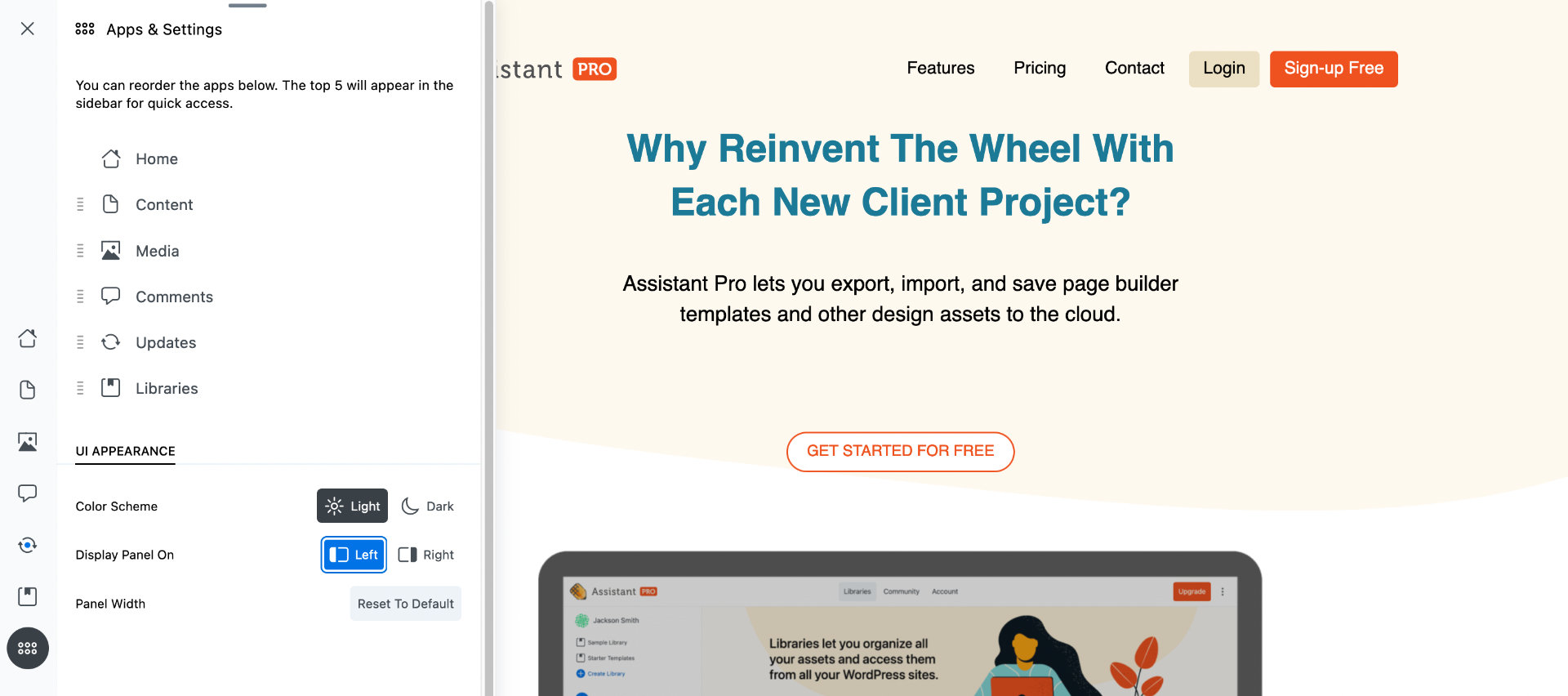The width and height of the screenshot is (1568, 696).
Task: Open Content via the sidebar page icon
Action: pos(28,390)
